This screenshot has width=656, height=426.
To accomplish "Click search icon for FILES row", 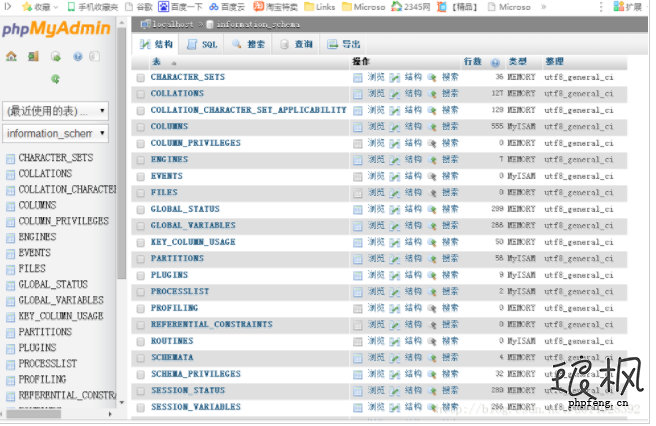I will tap(433, 193).
